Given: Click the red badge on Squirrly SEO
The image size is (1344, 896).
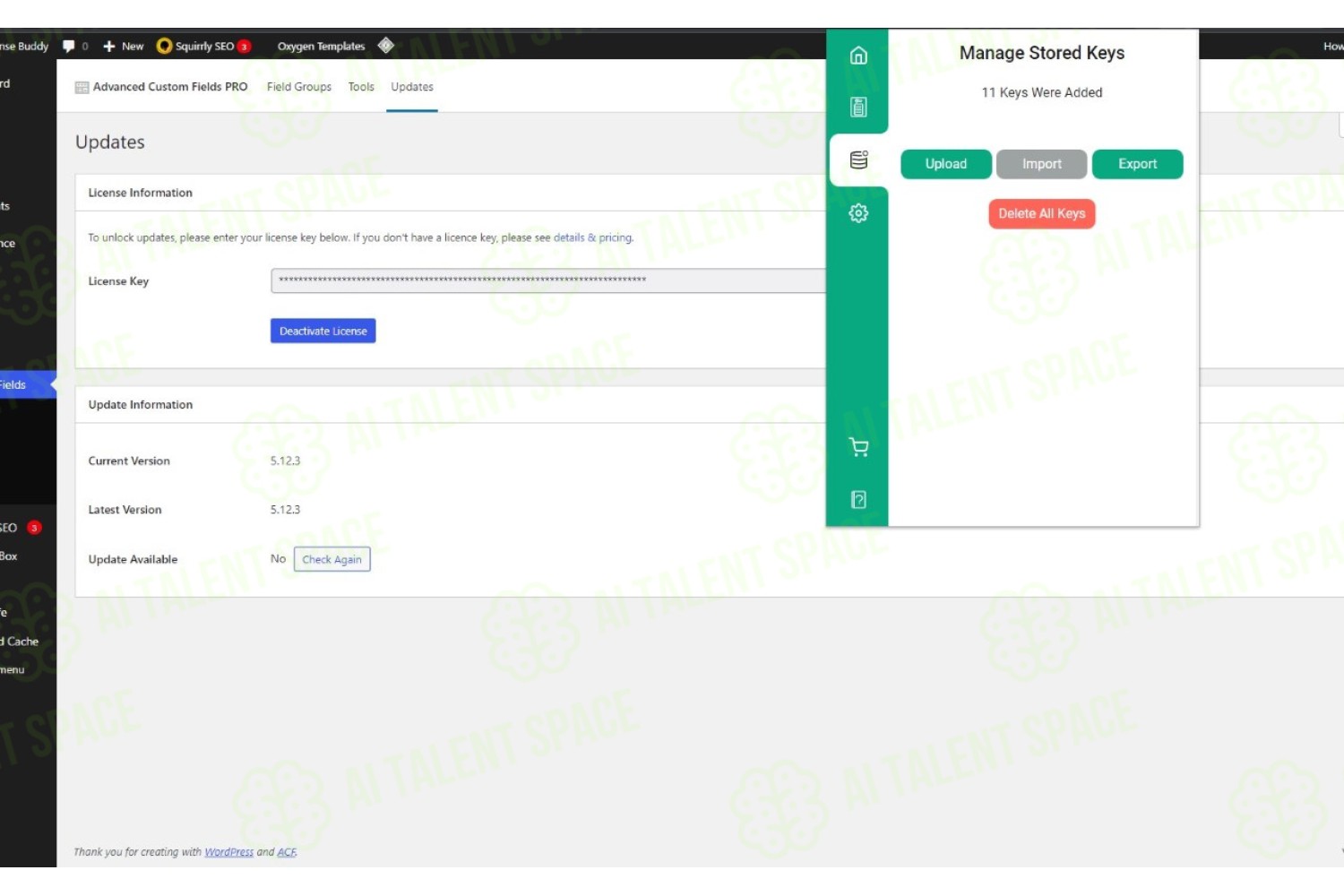Looking at the screenshot, I should click(x=244, y=47).
